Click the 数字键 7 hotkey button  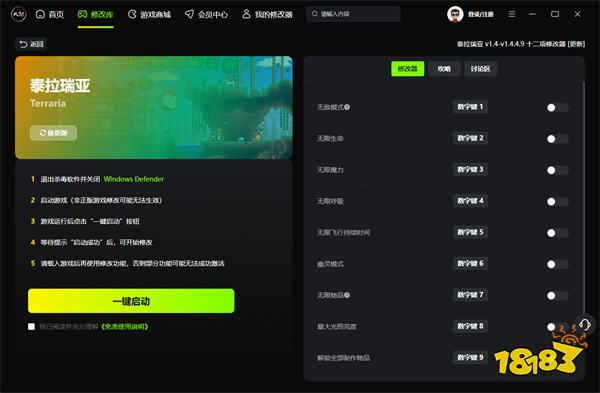tap(470, 295)
